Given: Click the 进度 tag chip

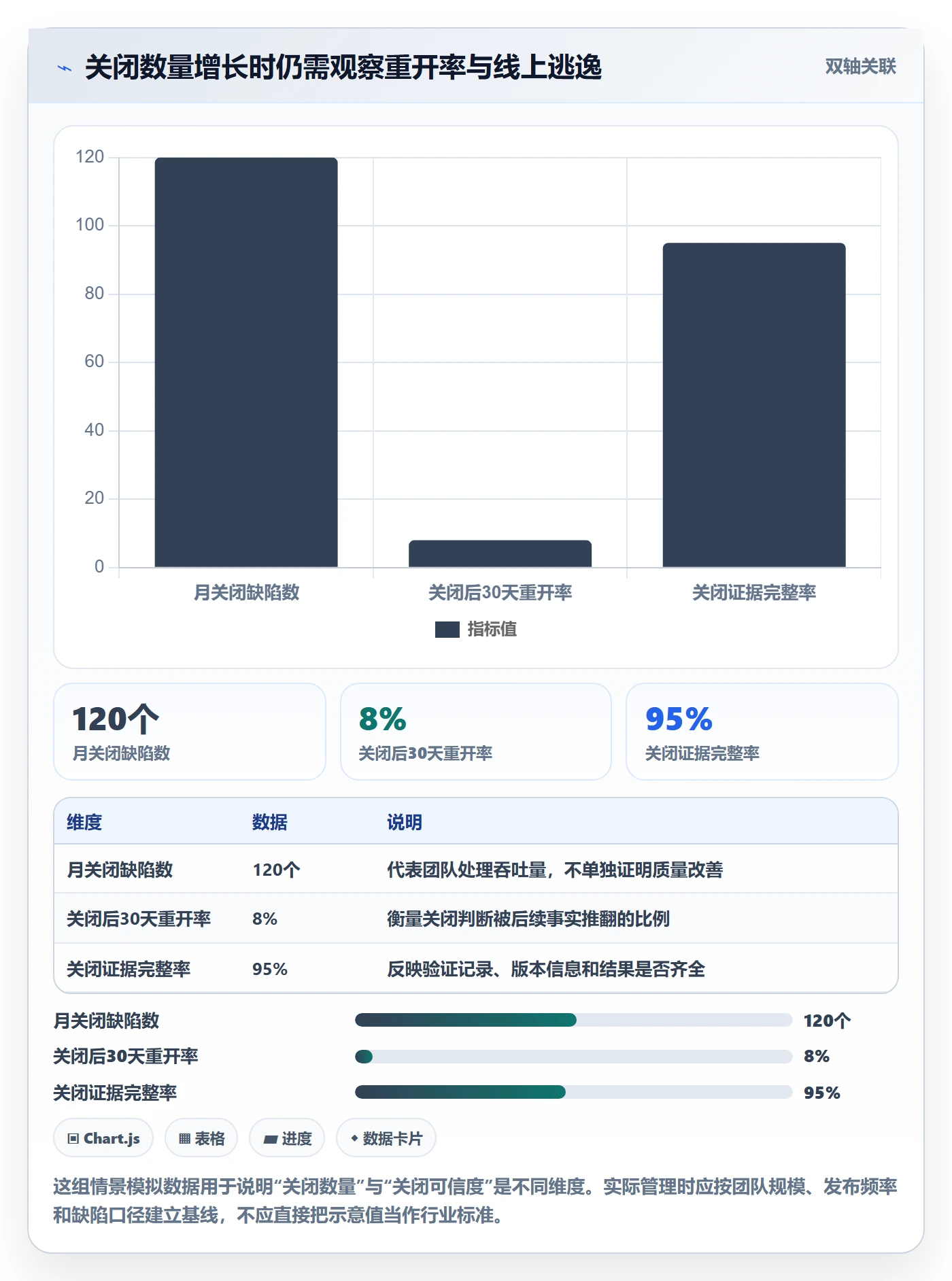Looking at the screenshot, I should (x=287, y=1138).
